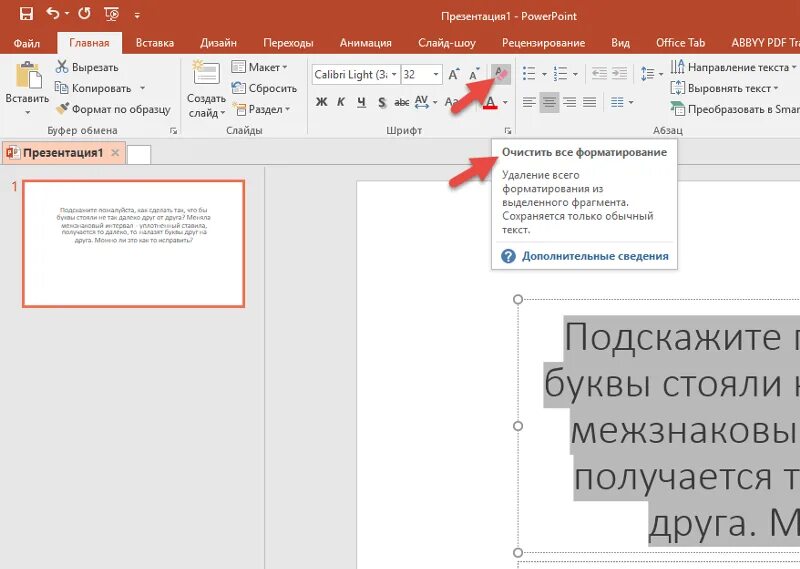Cut selection with Вырезать

pos(87,67)
